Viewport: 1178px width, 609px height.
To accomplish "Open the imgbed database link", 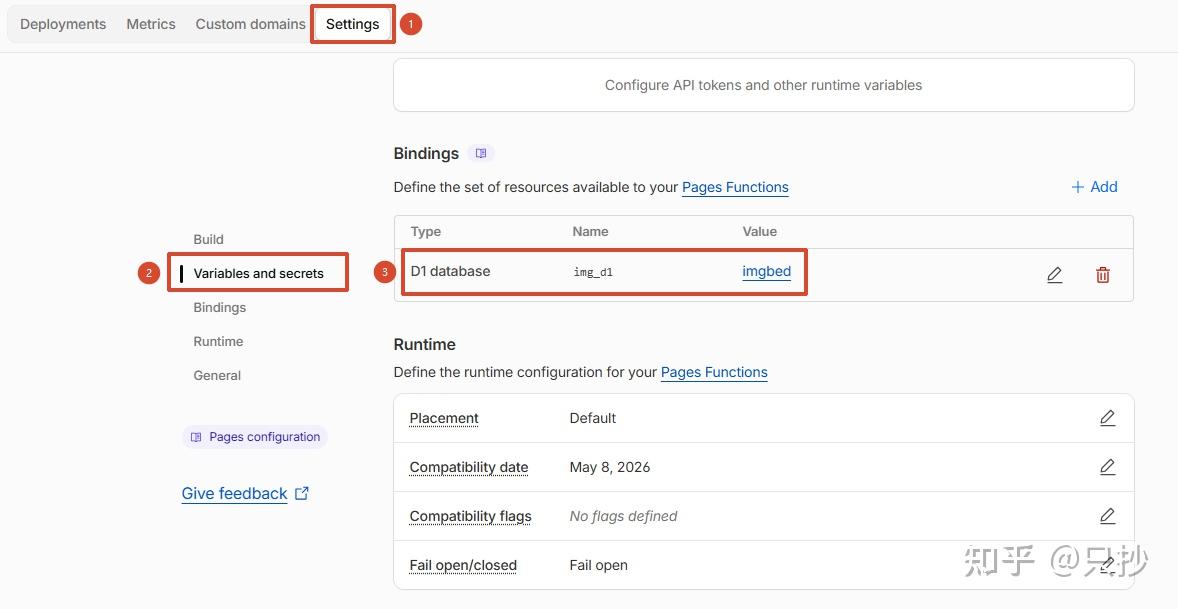I will (x=766, y=271).
